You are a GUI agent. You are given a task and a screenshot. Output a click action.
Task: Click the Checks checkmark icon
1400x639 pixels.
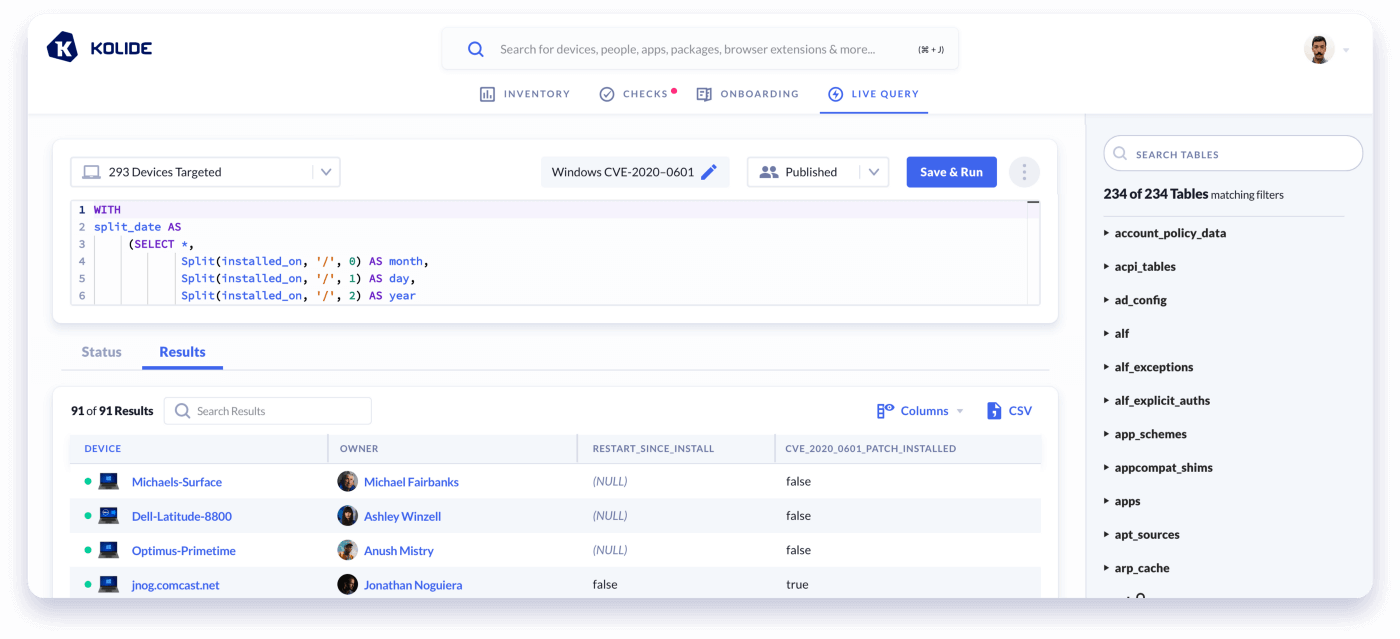[607, 93]
